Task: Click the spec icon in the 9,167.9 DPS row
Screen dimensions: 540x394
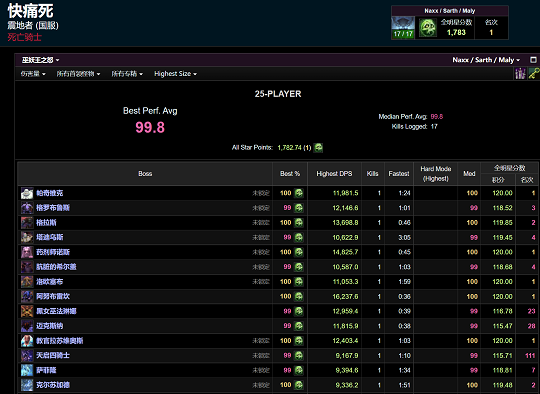Action: click(x=299, y=355)
